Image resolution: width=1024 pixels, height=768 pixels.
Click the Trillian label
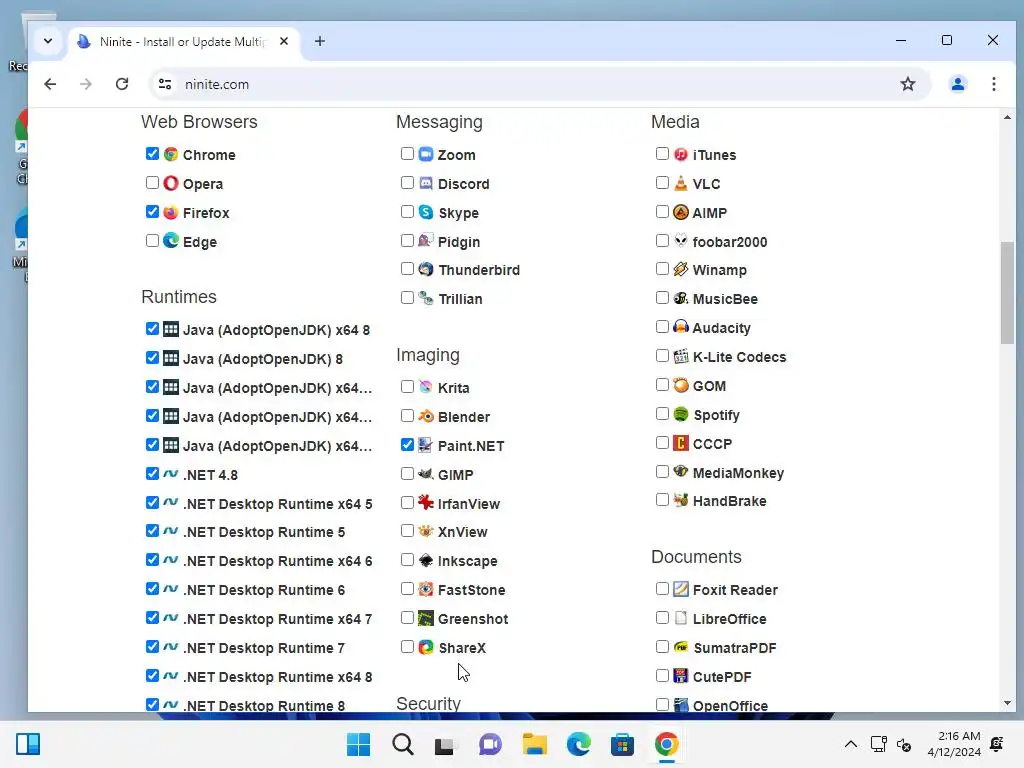[460, 299]
